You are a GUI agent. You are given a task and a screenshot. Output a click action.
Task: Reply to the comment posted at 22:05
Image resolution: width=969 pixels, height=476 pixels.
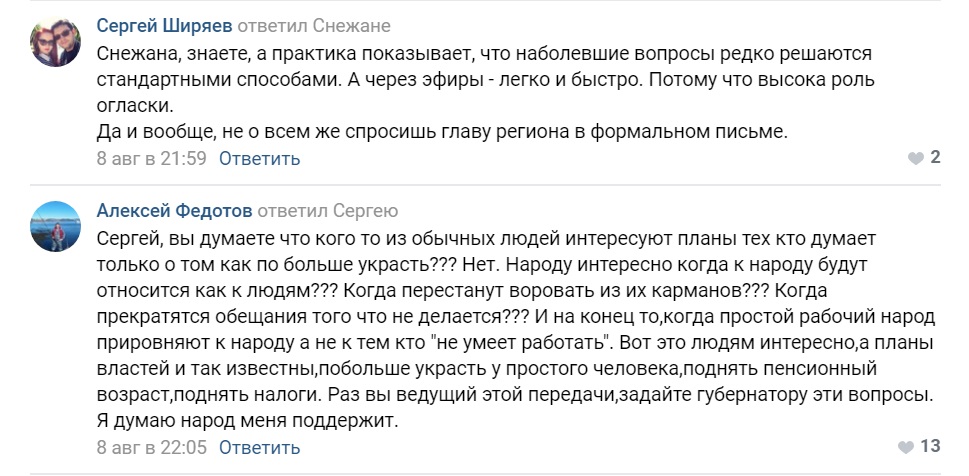[x=260, y=447]
